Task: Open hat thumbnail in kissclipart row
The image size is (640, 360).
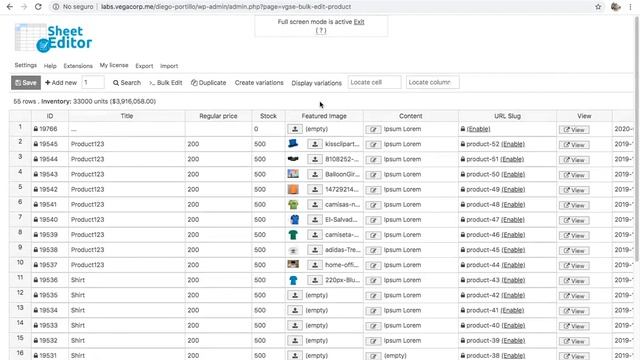Action: pos(293,144)
